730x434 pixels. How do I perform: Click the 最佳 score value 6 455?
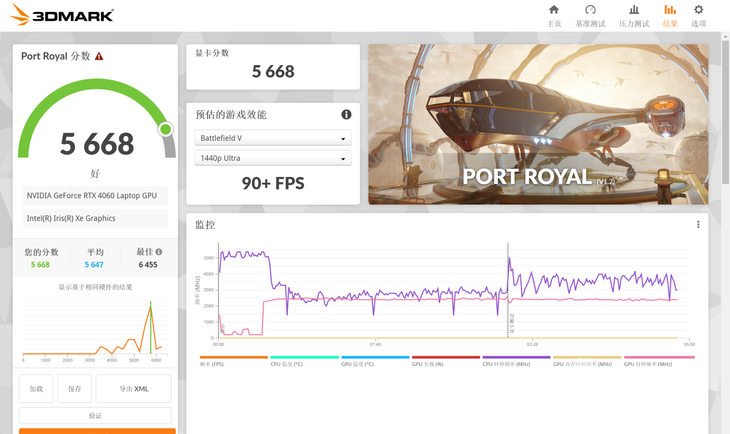(x=148, y=264)
